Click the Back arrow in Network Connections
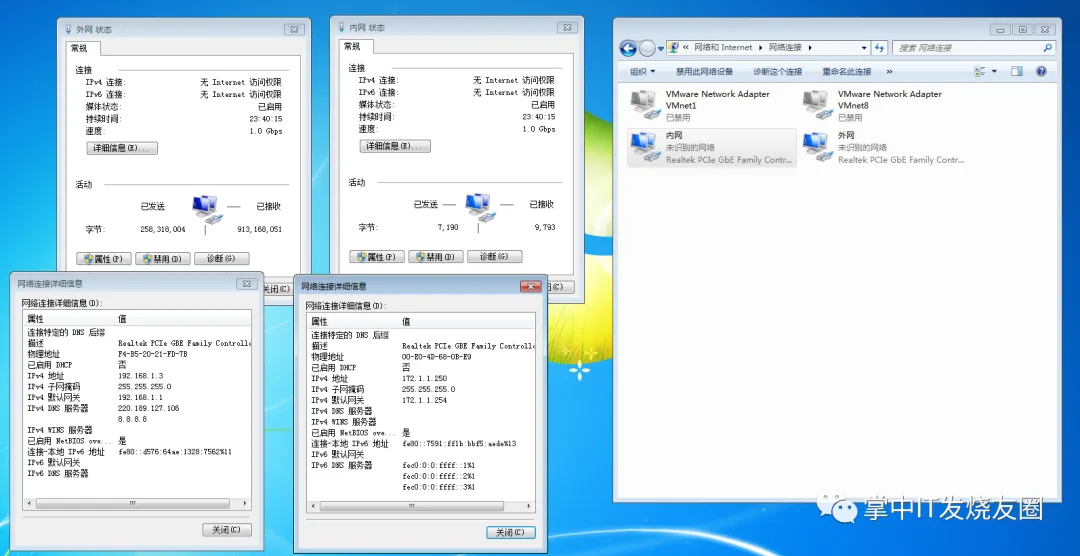 pos(628,48)
